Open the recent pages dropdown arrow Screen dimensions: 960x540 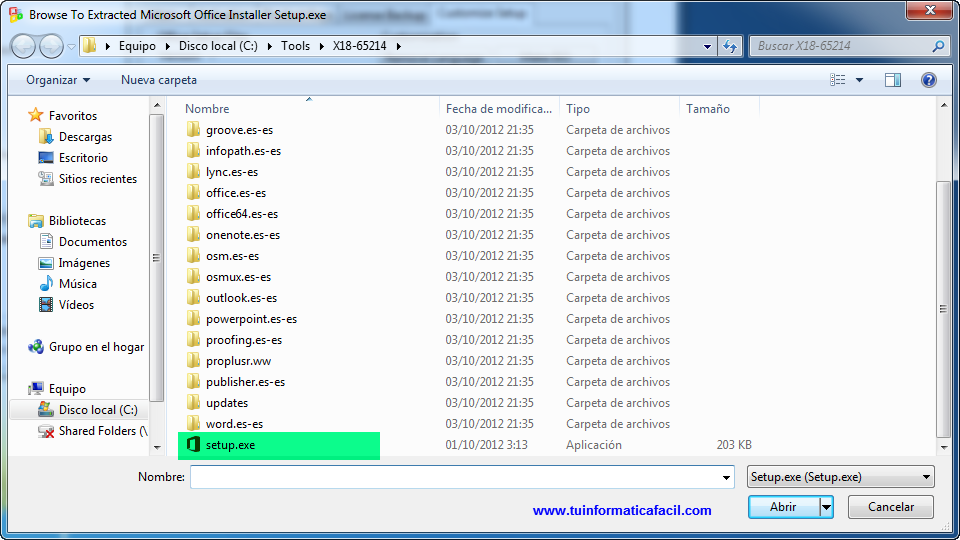click(x=71, y=47)
